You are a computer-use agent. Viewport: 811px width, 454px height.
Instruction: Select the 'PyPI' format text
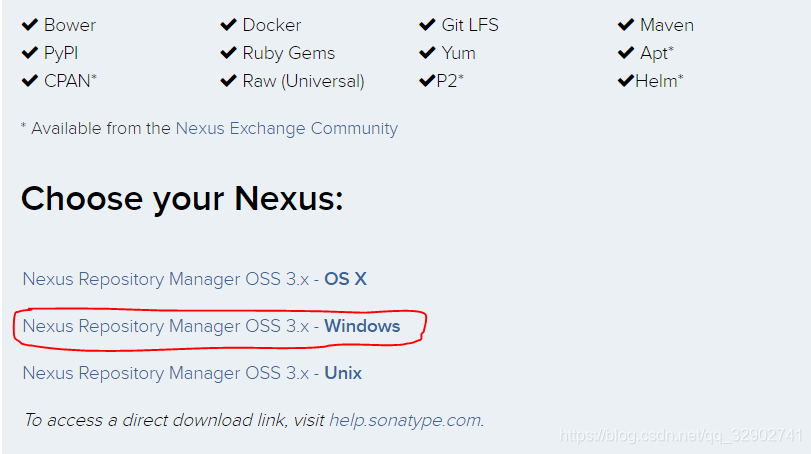(x=61, y=53)
